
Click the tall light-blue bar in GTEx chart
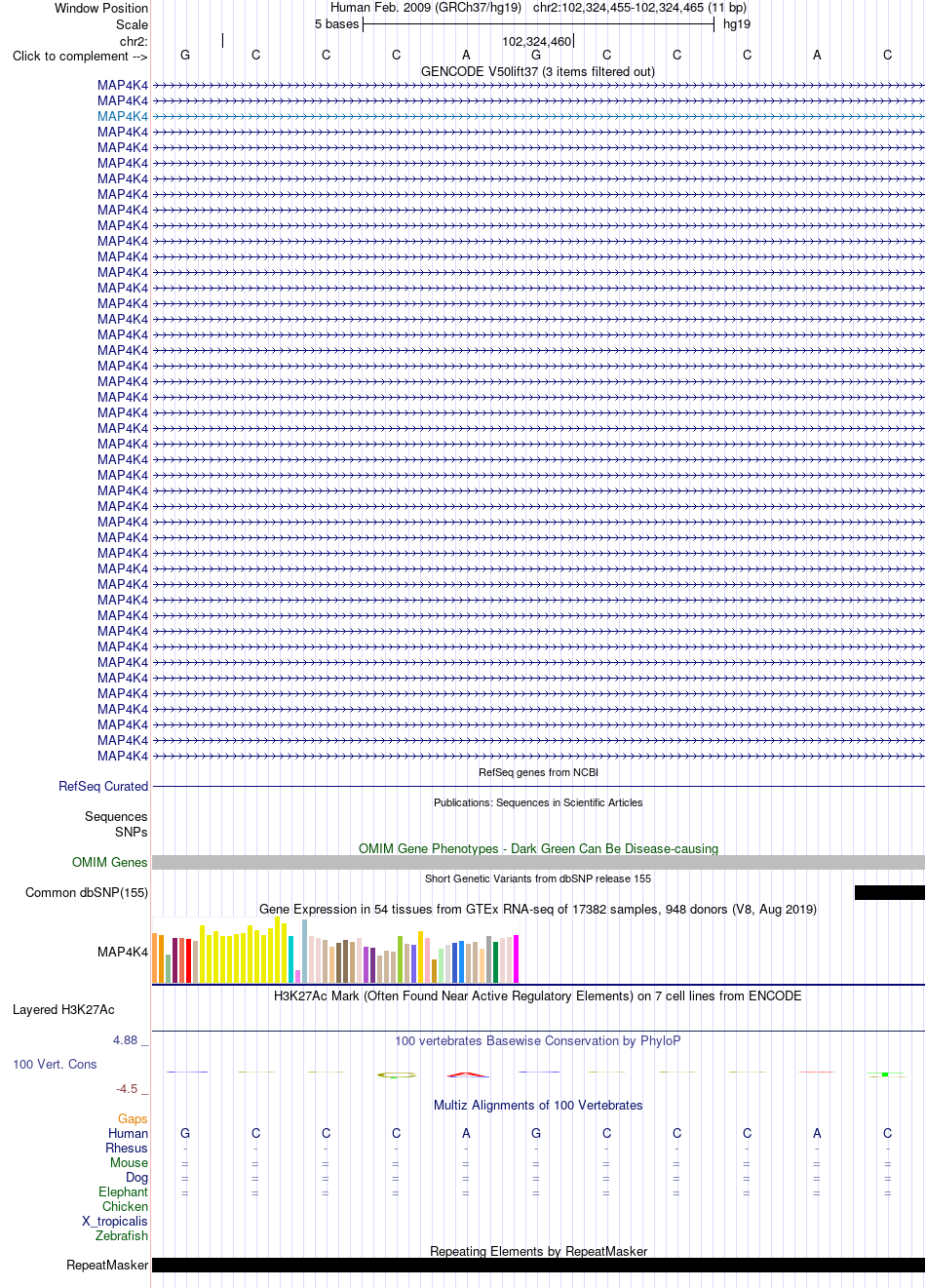[x=304, y=951]
